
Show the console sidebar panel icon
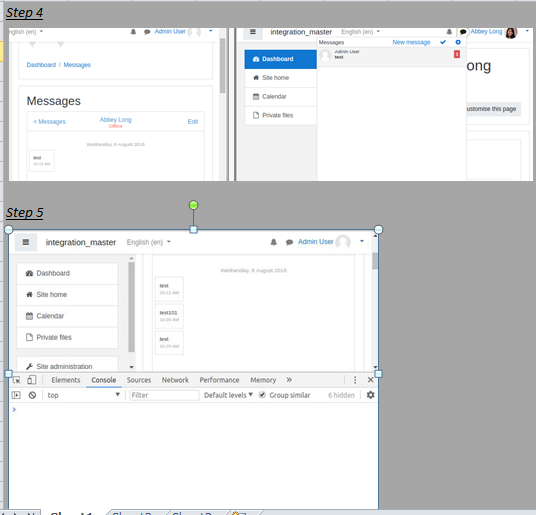coord(16,395)
